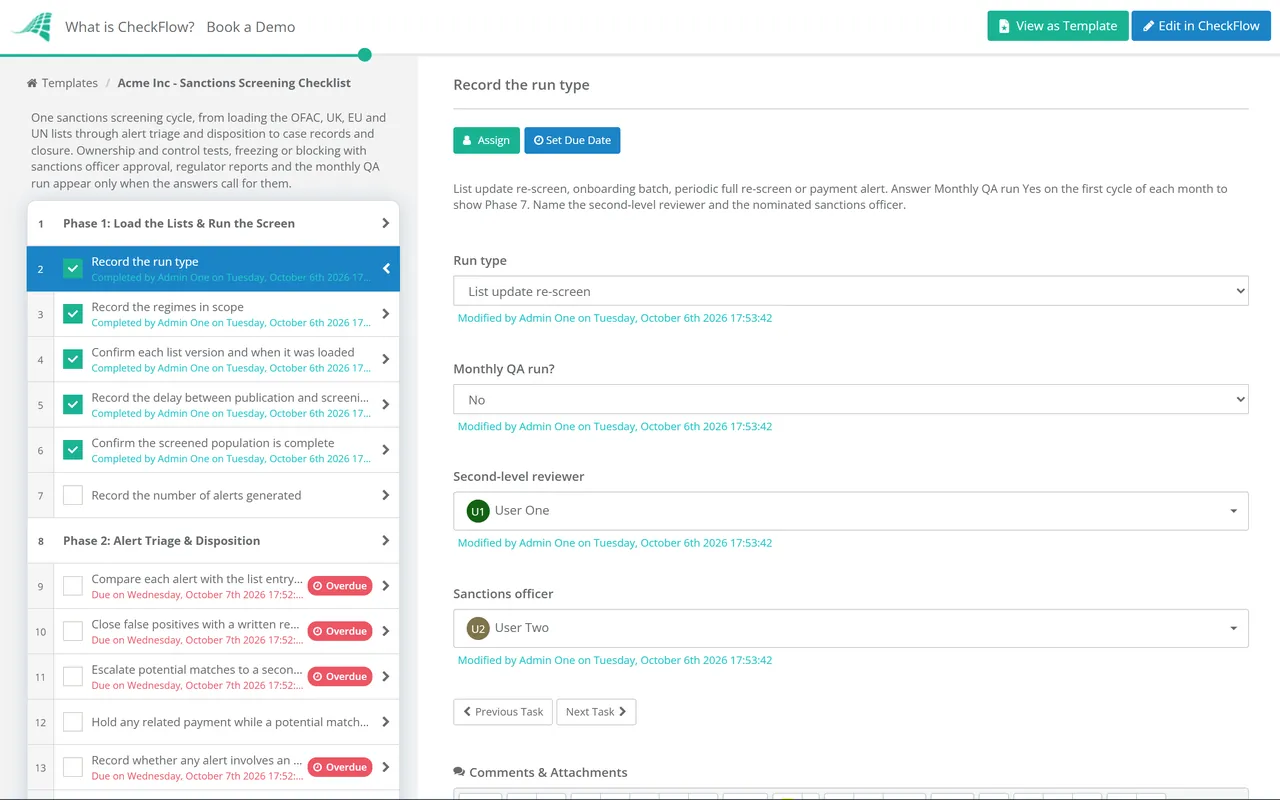Uncheck the 'Record the run type' checkbox

coord(73,269)
